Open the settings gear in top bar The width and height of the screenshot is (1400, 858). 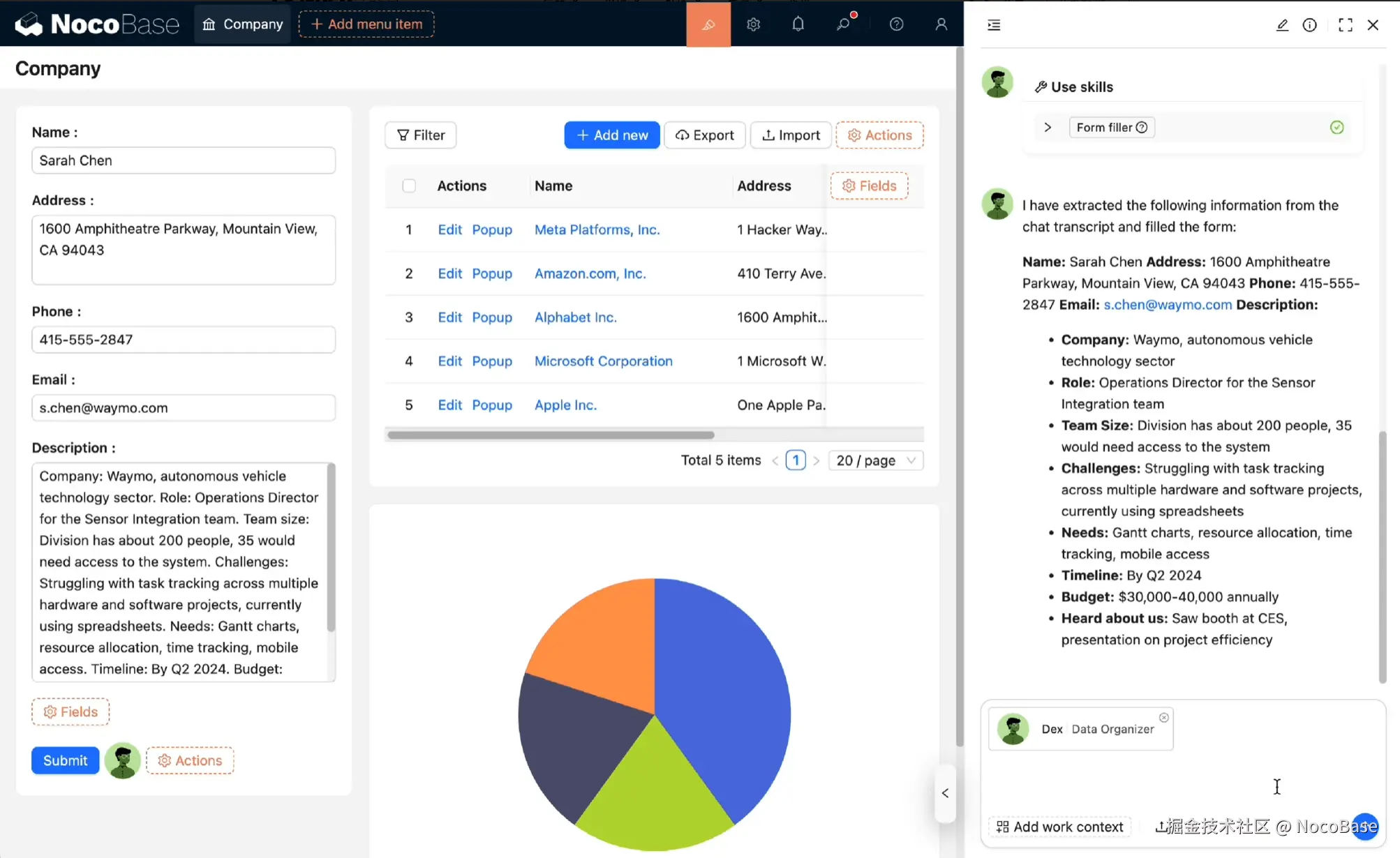pos(753,24)
